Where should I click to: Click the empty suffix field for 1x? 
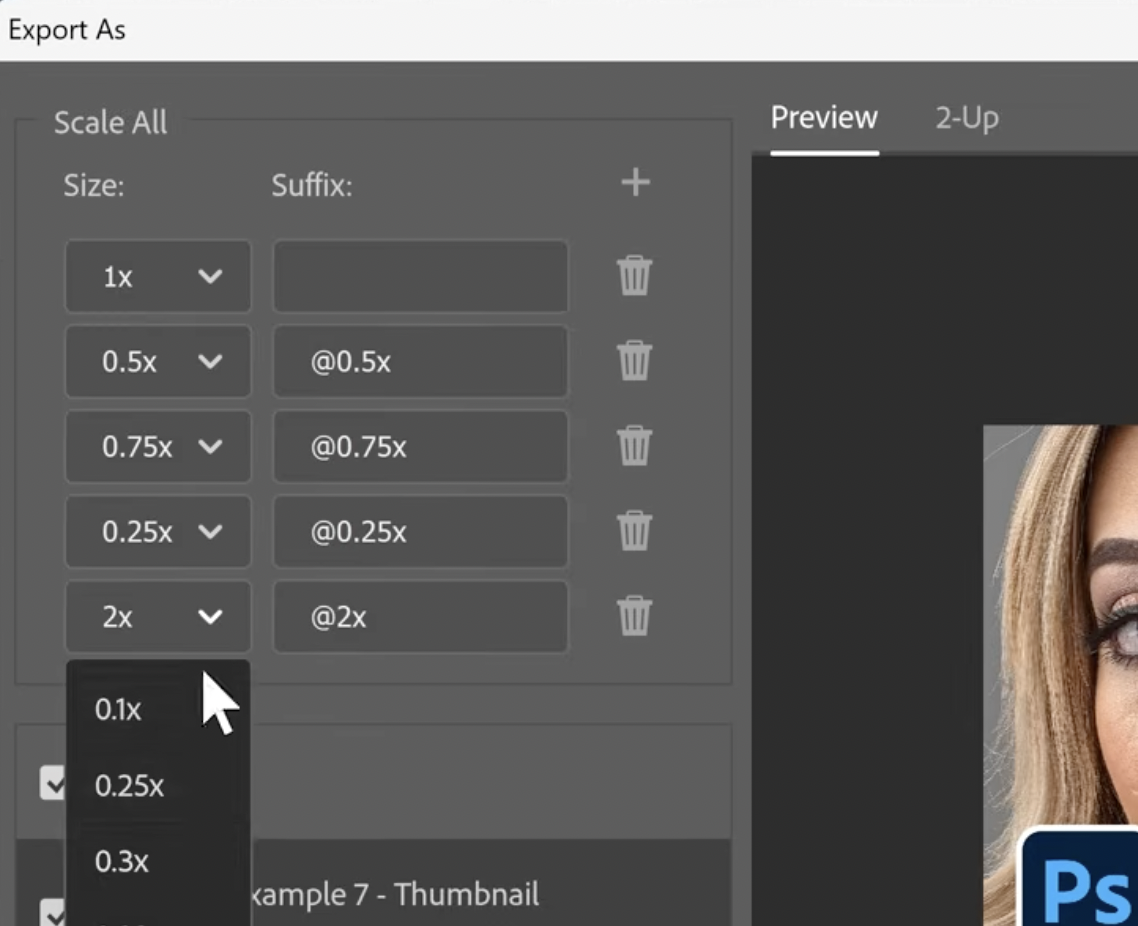[420, 277]
